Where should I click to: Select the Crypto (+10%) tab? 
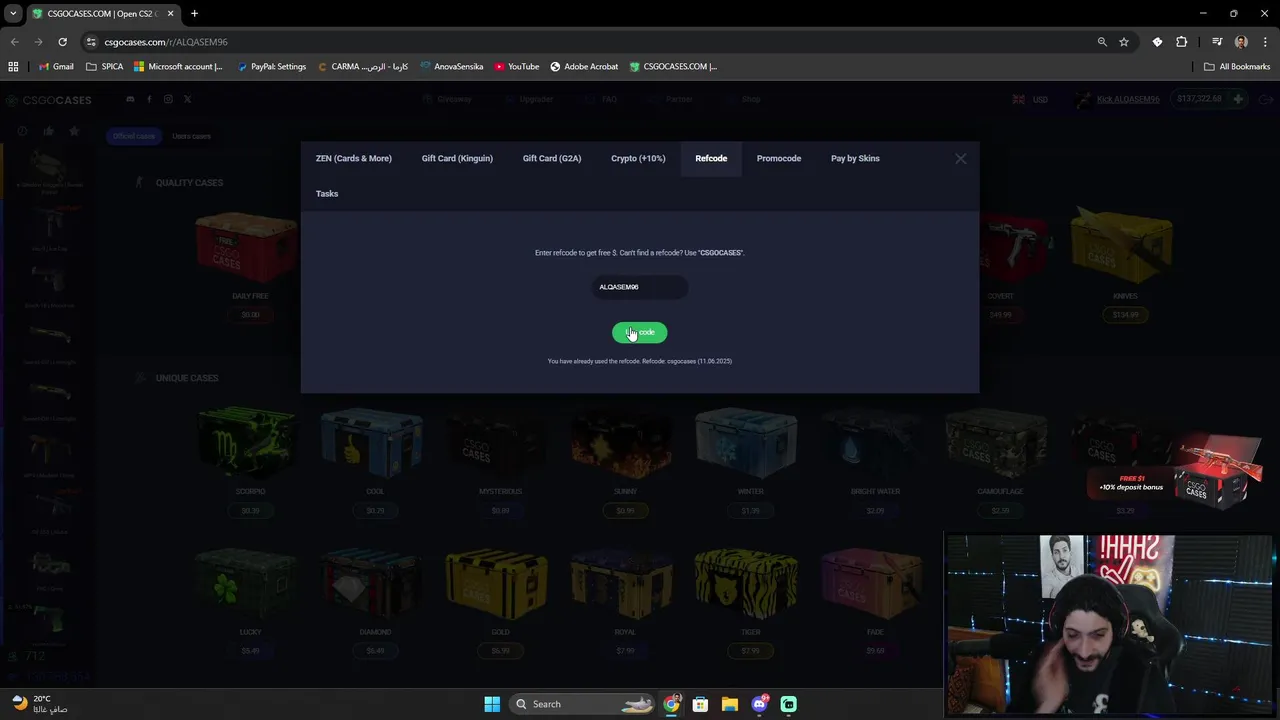(x=638, y=158)
